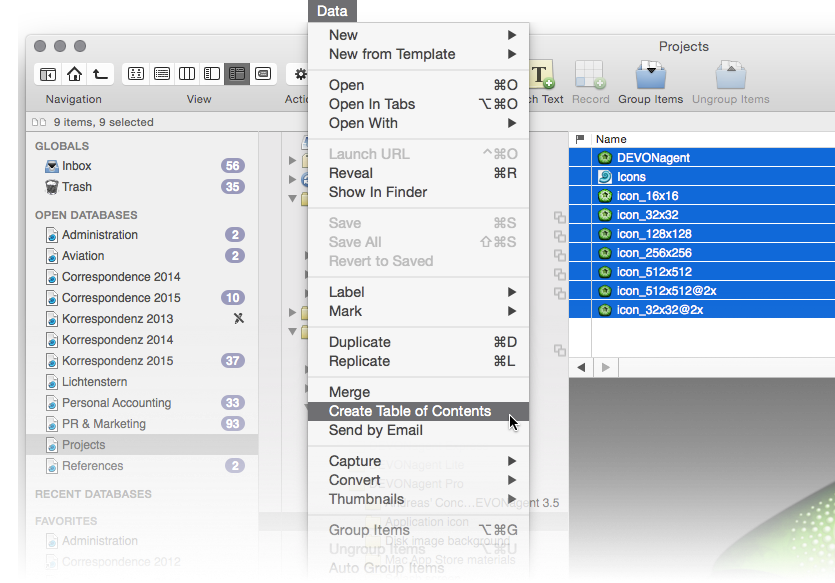This screenshot has height=583, width=835.
Task: Choose Open In Tabs
Action: (x=419, y=104)
